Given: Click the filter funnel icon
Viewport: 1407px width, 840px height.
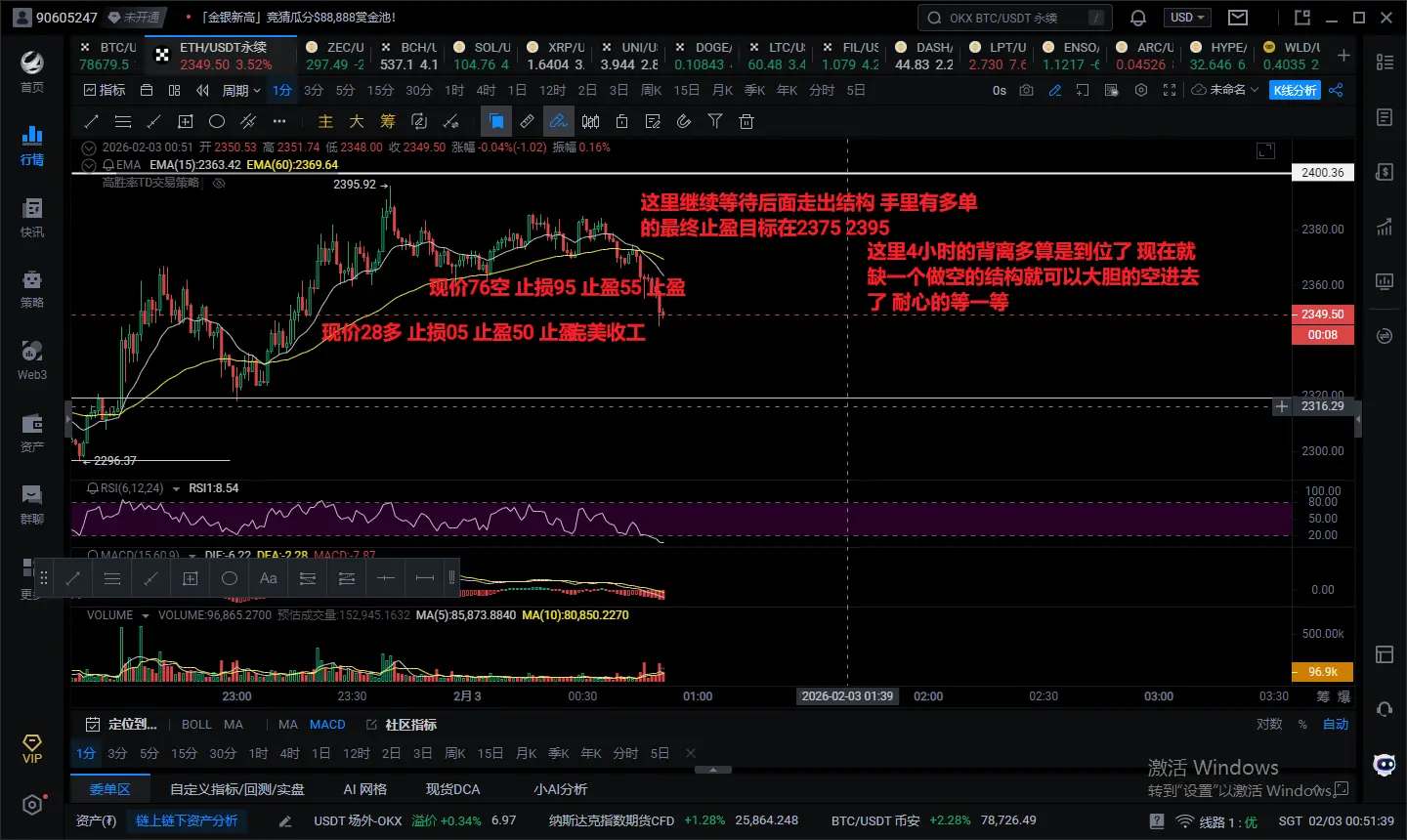Looking at the screenshot, I should [x=715, y=121].
